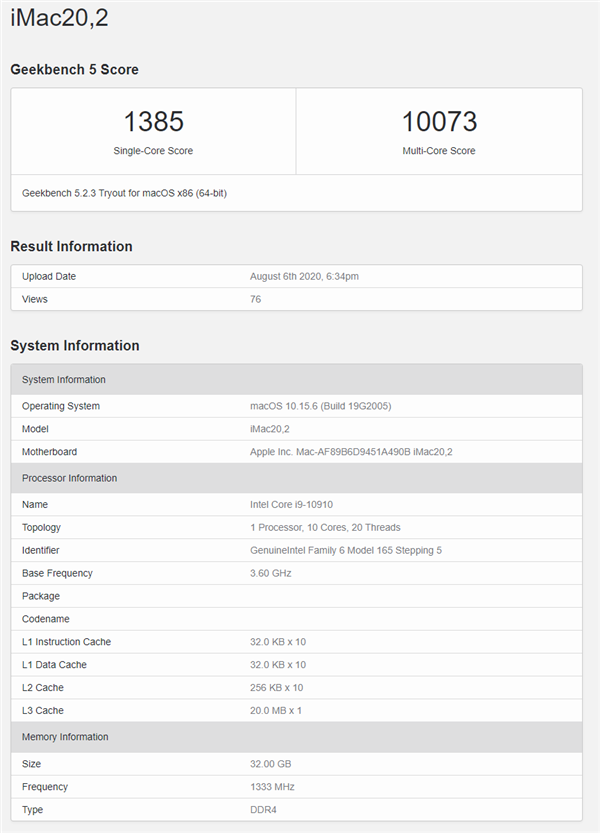Viewport: 600px width, 833px height.
Task: Click the 3.60 GHz value
Action: [271, 573]
